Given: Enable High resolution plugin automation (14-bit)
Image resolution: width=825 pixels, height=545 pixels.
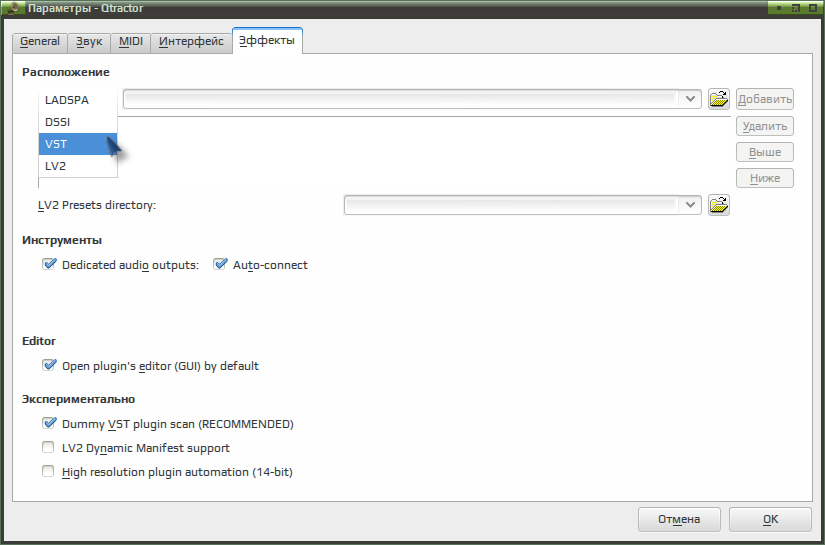Looking at the screenshot, I should pyautogui.click(x=48, y=471).
